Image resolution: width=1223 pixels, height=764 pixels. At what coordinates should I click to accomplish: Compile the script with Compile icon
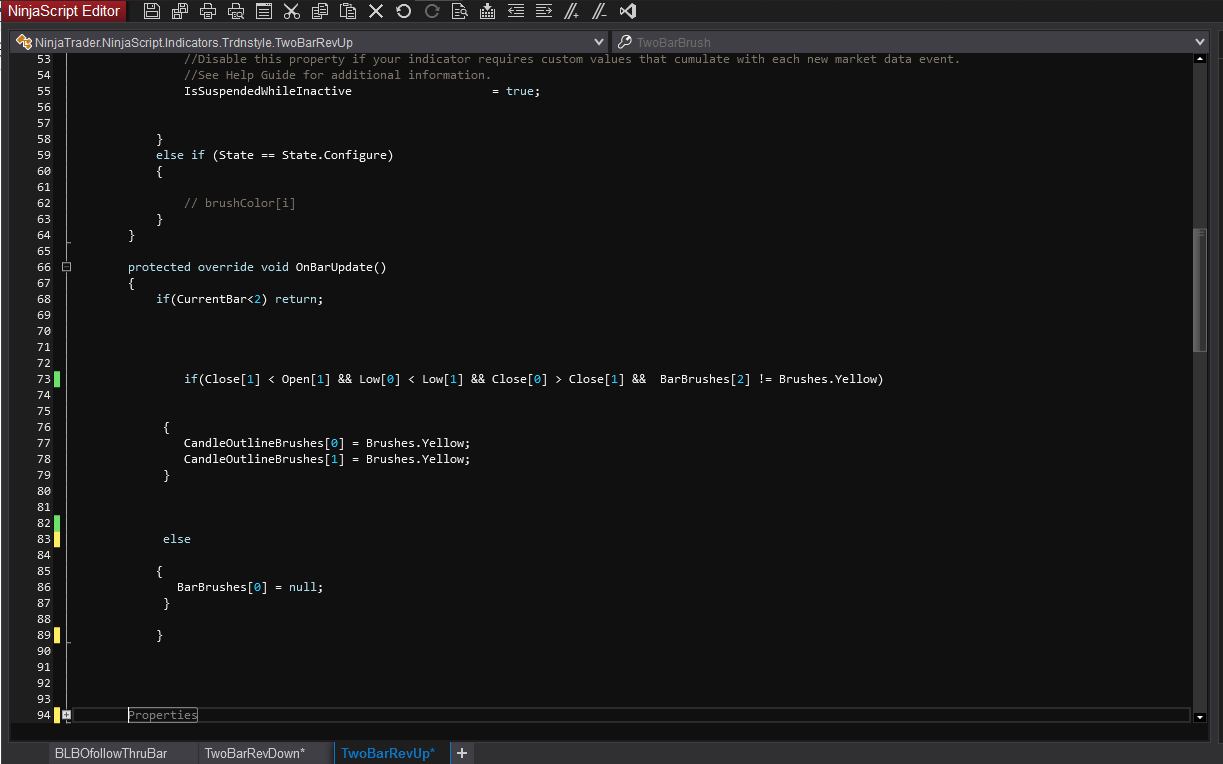pyautogui.click(x=488, y=11)
